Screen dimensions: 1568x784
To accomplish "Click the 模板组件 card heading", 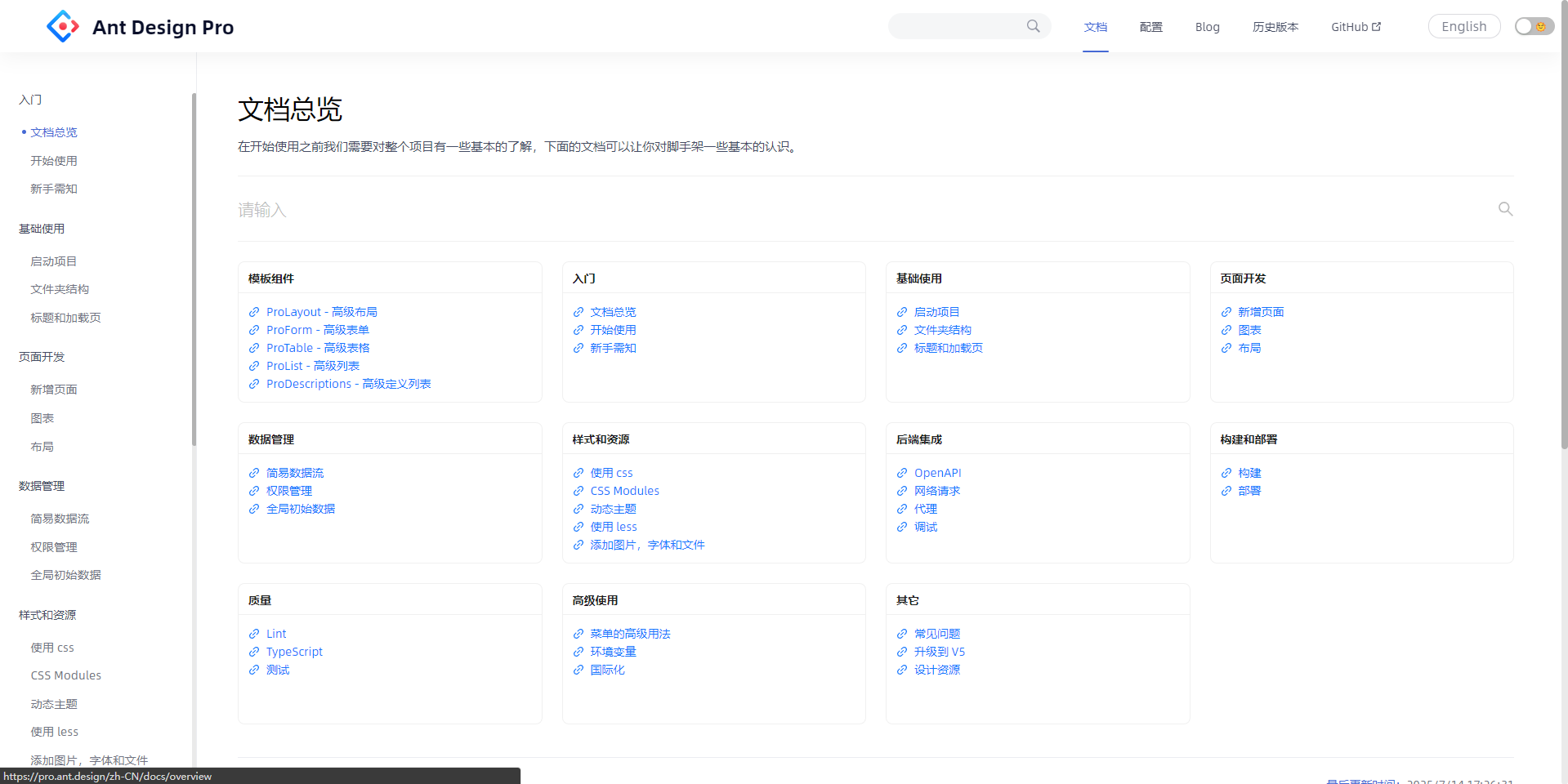I will point(271,278).
